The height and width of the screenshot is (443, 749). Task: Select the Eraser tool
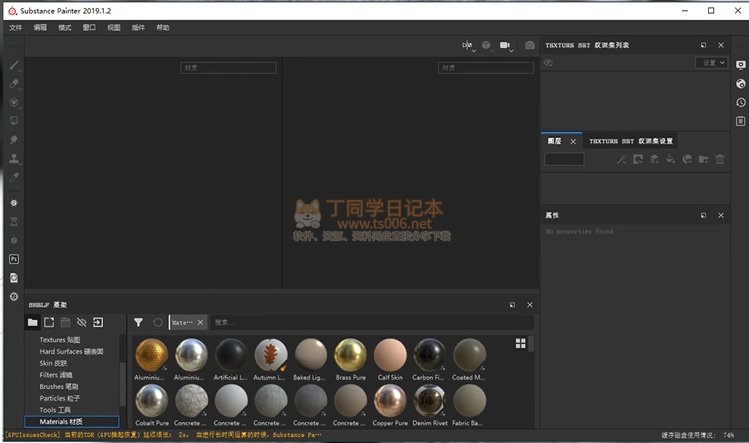14,84
